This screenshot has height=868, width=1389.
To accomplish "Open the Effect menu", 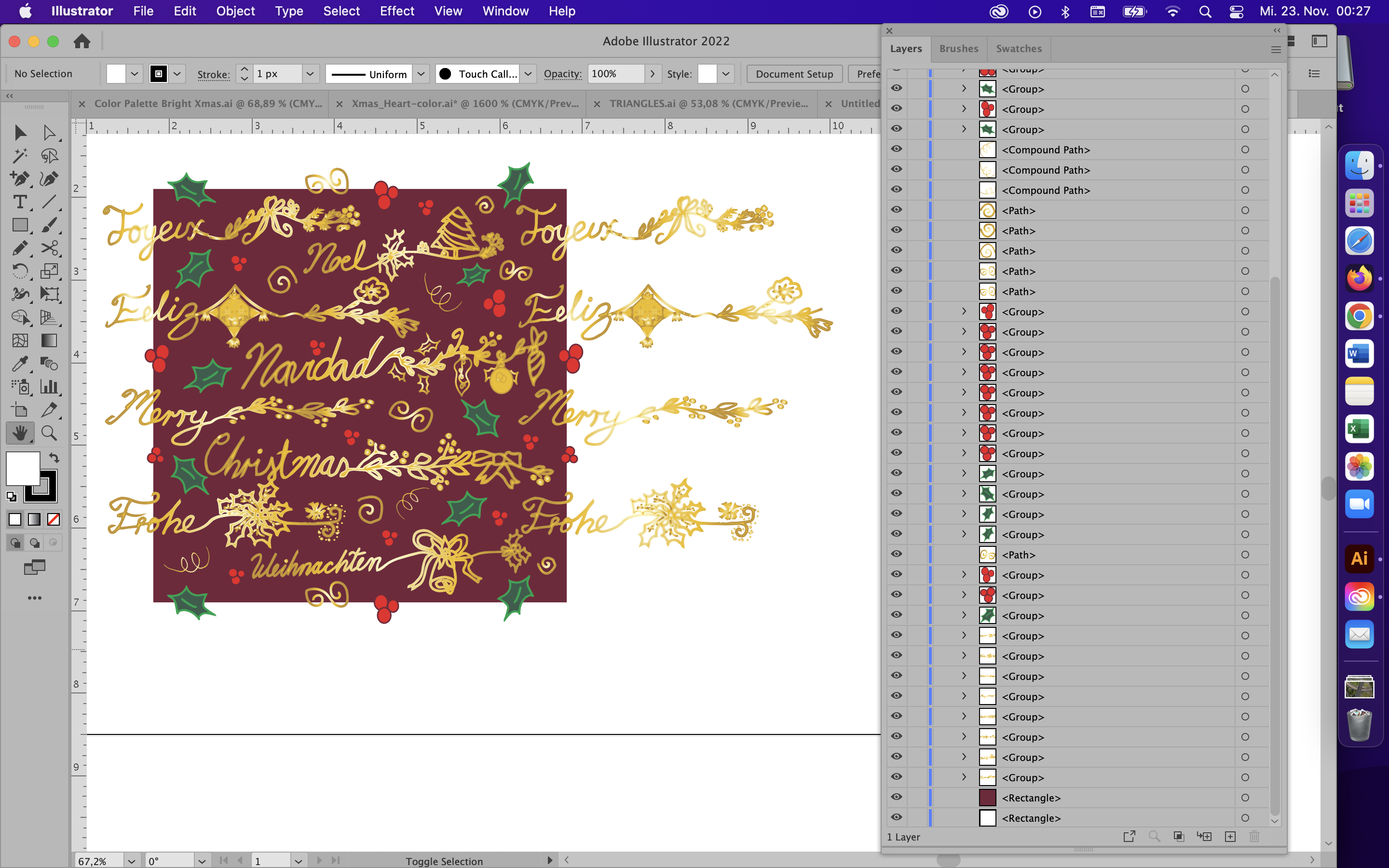I will tap(397, 11).
